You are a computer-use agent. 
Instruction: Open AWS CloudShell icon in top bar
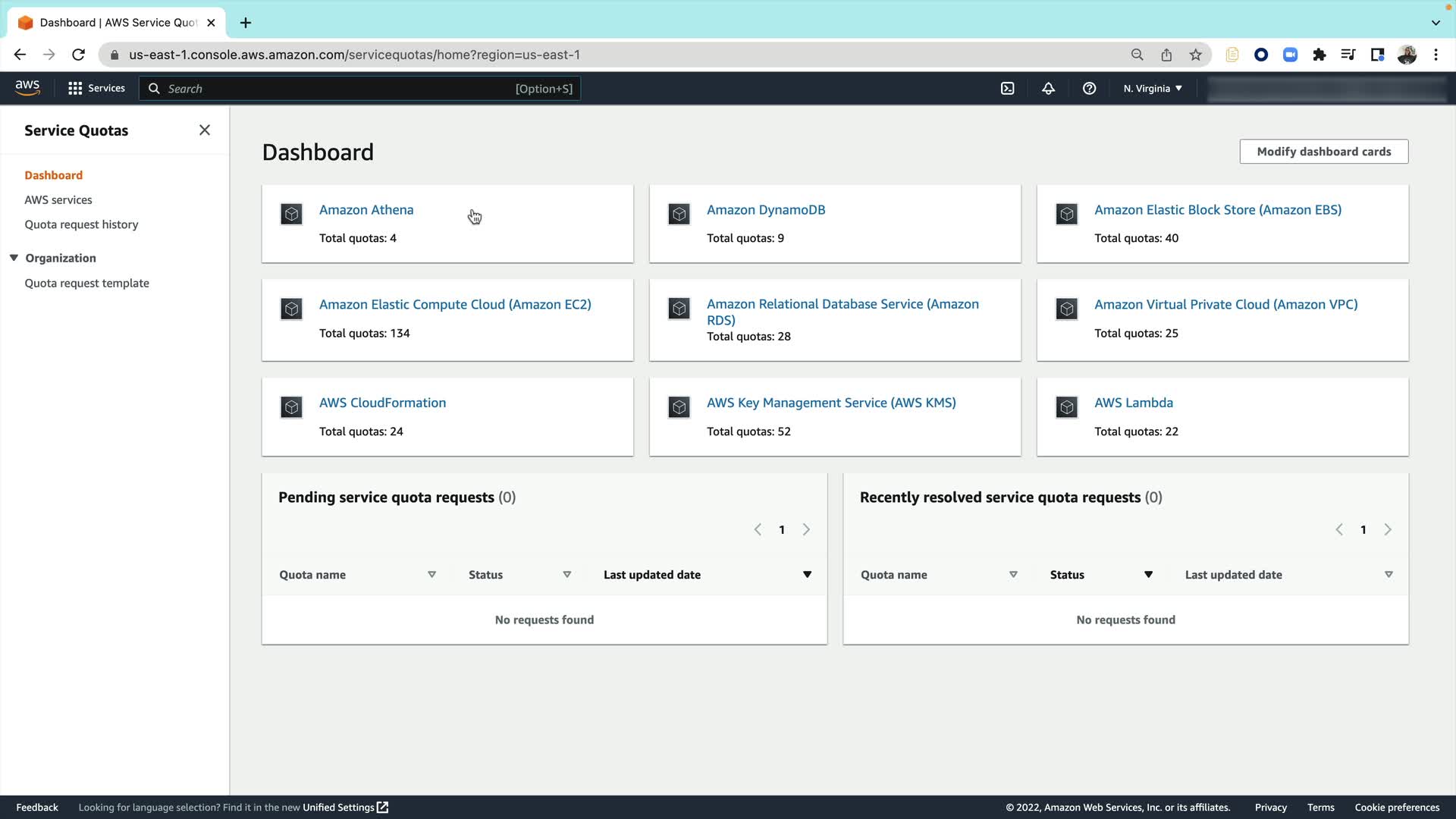(1007, 89)
